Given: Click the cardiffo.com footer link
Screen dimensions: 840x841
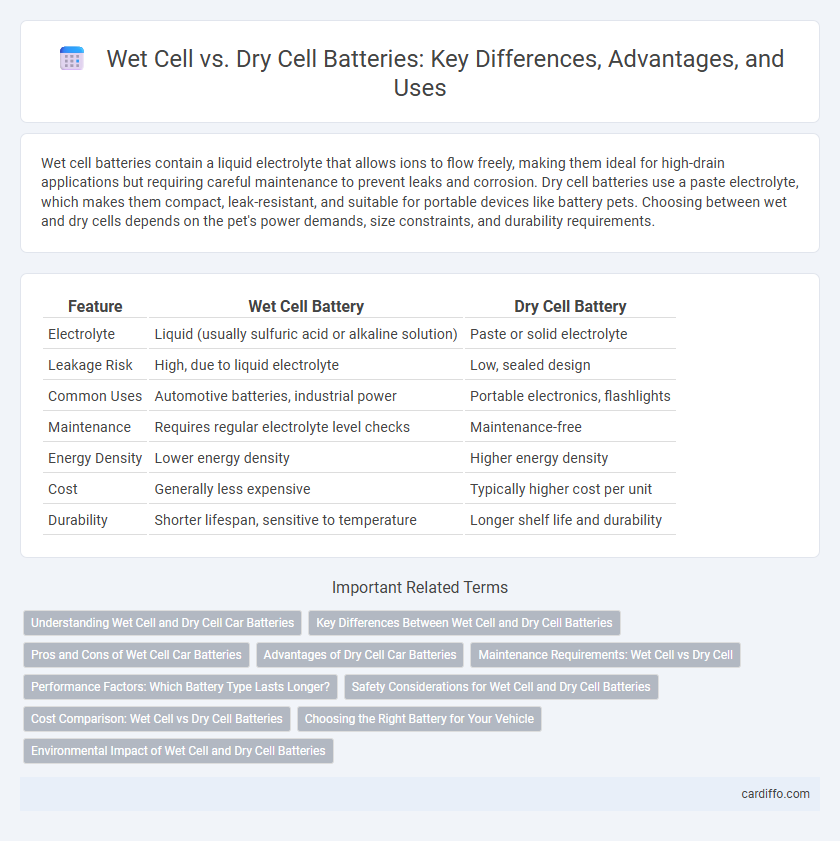Looking at the screenshot, I should 775,794.
